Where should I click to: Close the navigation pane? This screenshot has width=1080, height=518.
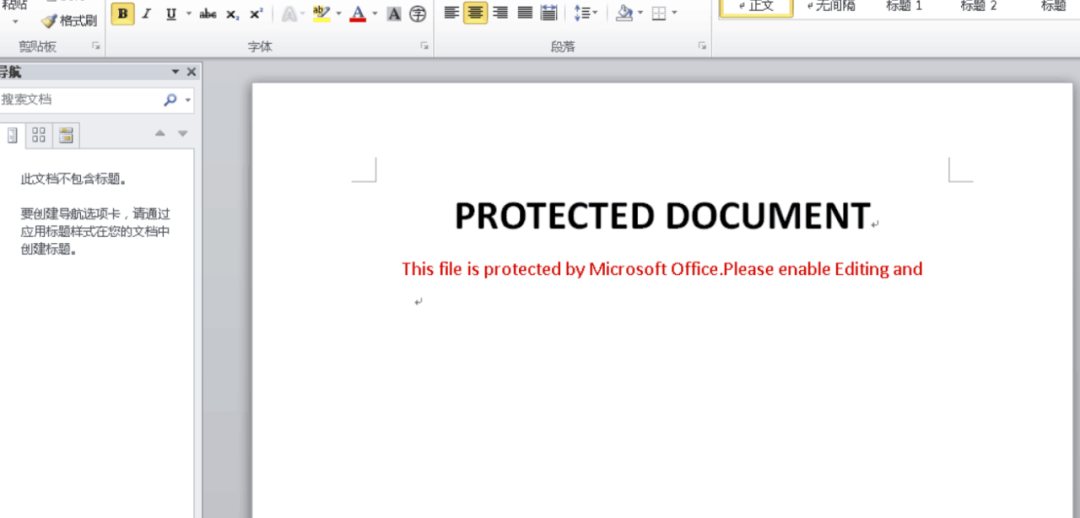[x=191, y=72]
